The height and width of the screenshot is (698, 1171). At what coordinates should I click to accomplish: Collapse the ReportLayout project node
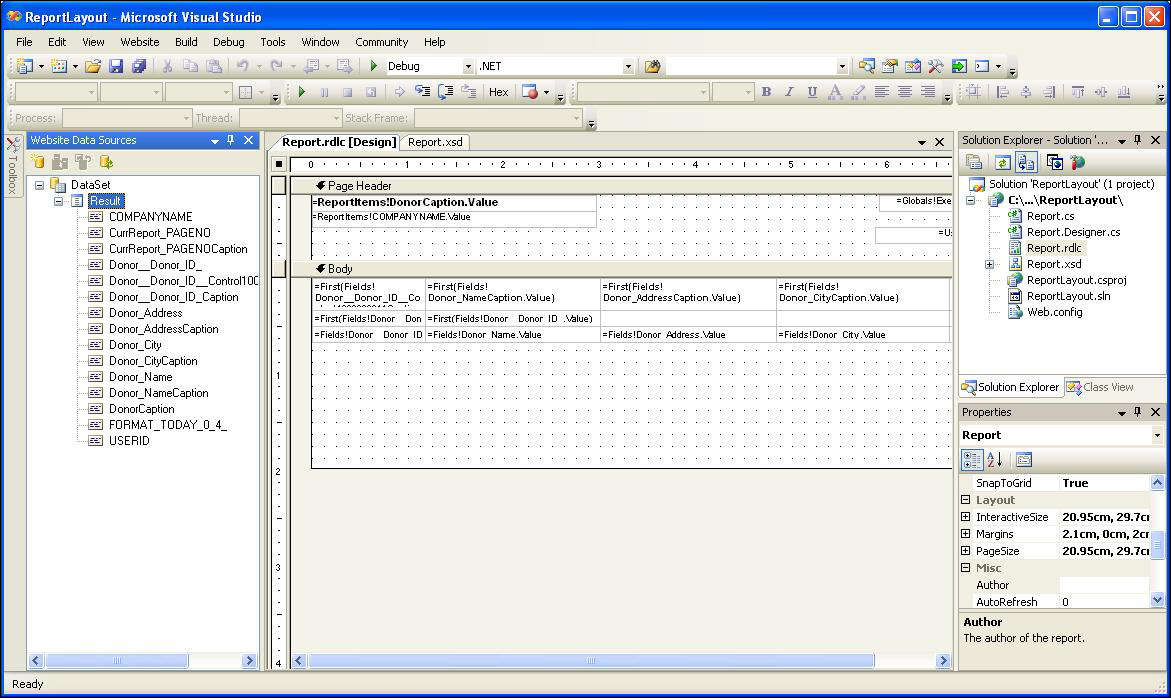point(970,200)
